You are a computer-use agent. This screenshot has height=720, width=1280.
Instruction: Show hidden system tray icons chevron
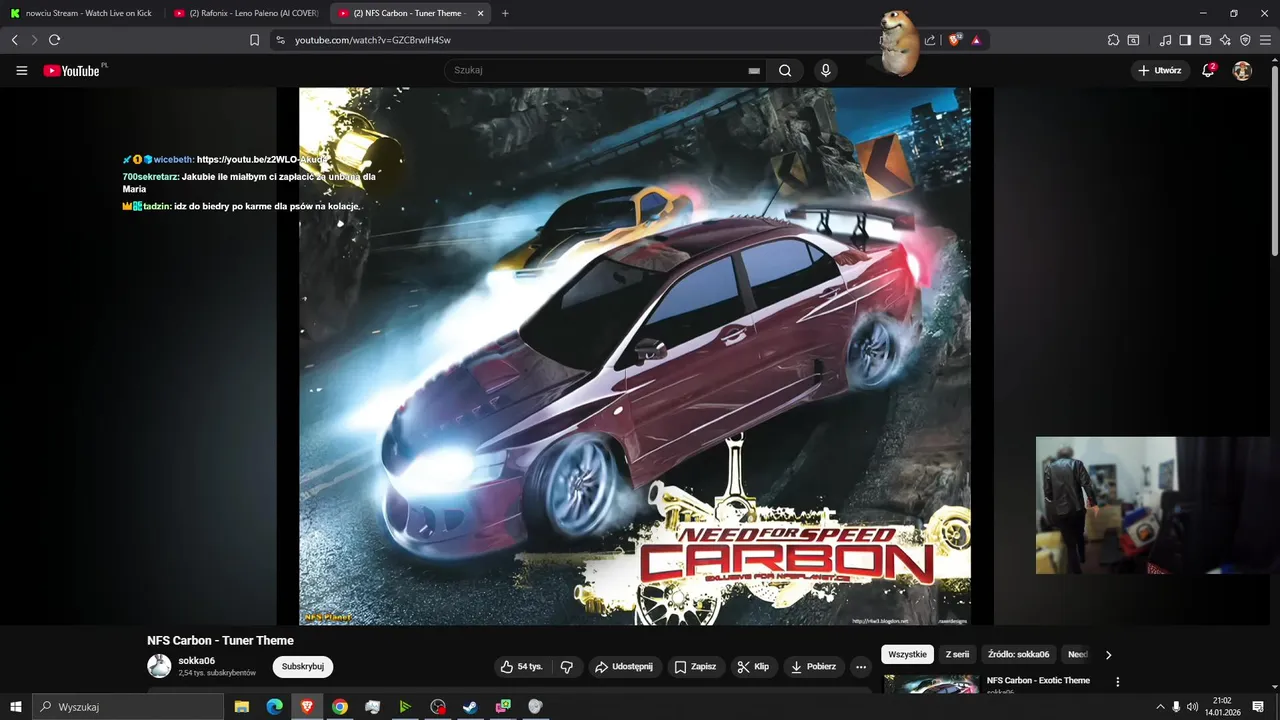[x=1160, y=707]
